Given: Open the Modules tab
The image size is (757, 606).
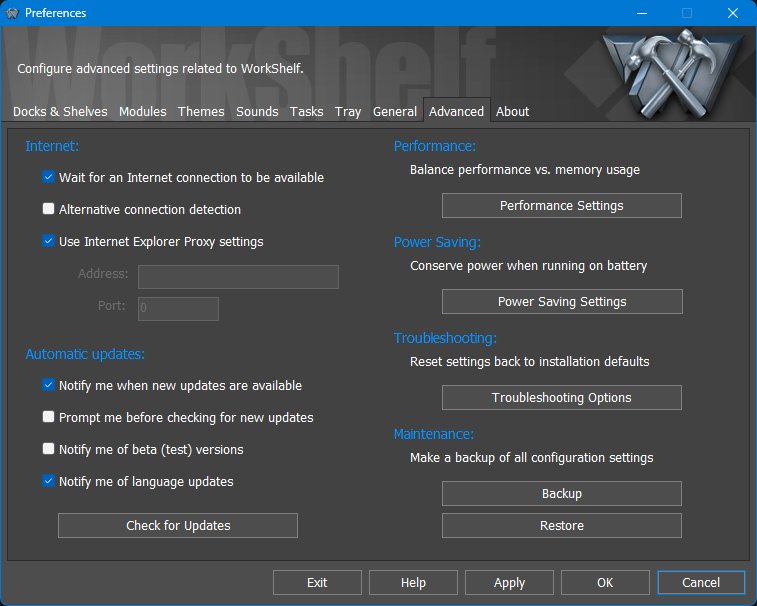Looking at the screenshot, I should [143, 112].
